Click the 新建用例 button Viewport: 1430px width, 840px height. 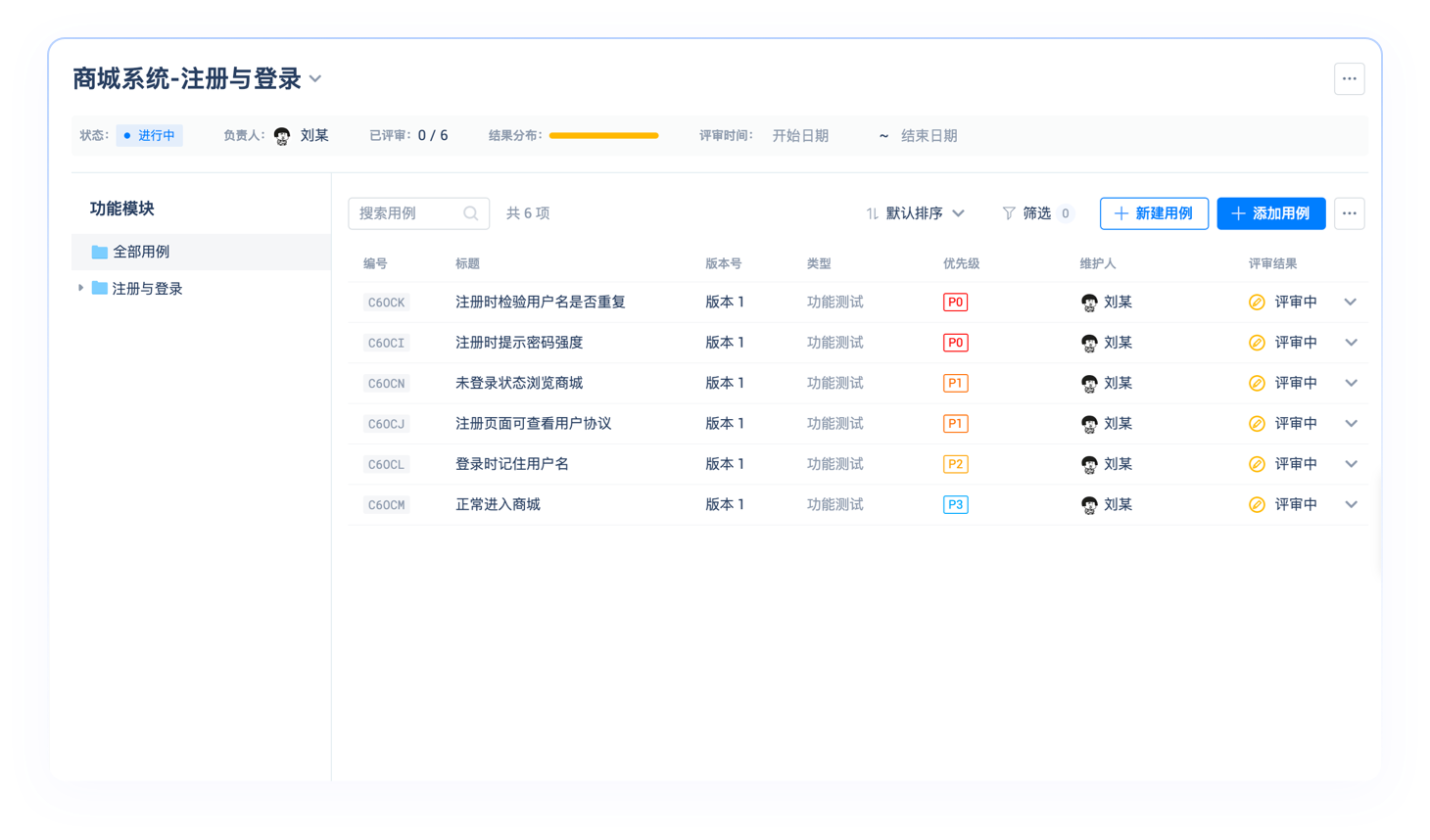(1154, 212)
